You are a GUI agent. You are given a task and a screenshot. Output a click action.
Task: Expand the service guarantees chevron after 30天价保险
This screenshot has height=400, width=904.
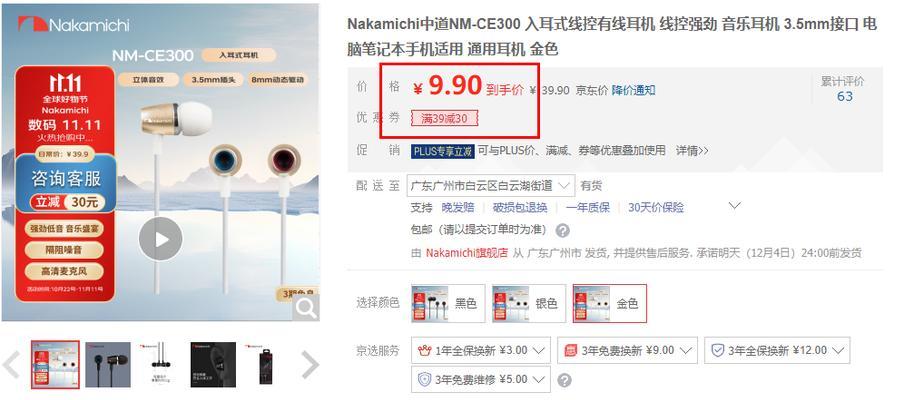point(734,205)
